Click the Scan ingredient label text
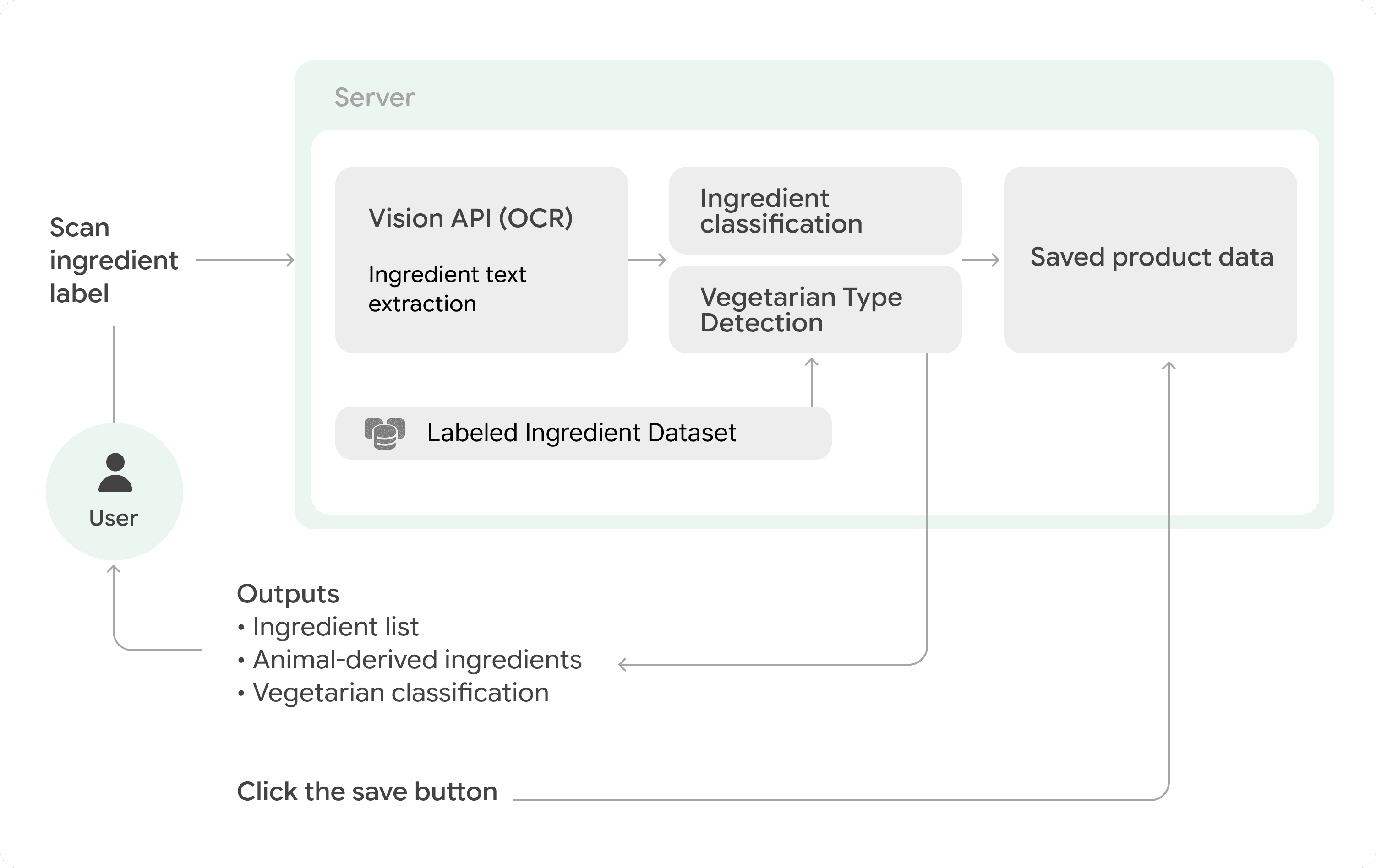This screenshot has height=868, width=1376. 113,260
